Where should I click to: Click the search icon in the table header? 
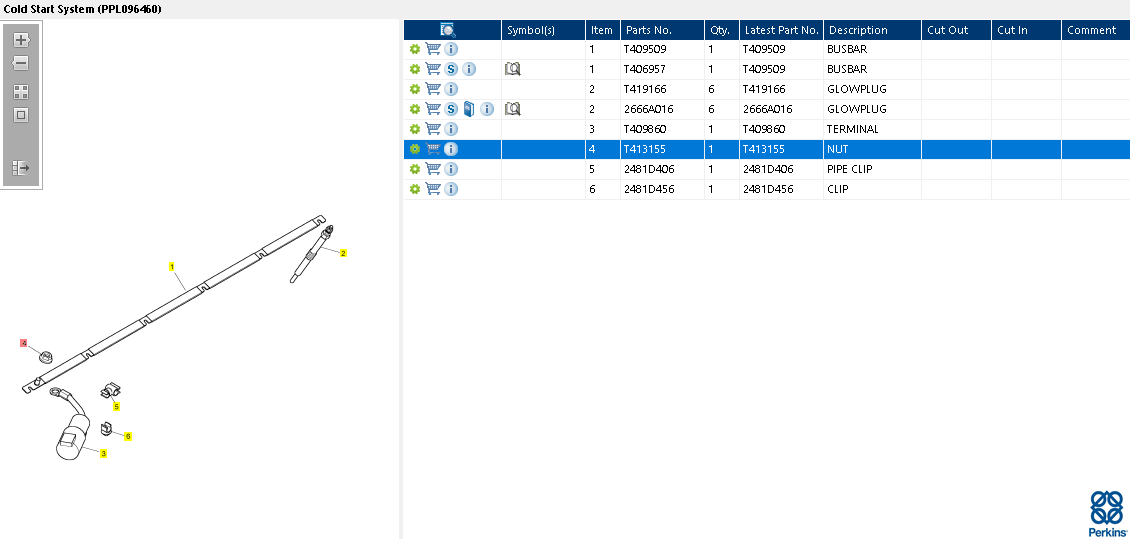point(448,30)
